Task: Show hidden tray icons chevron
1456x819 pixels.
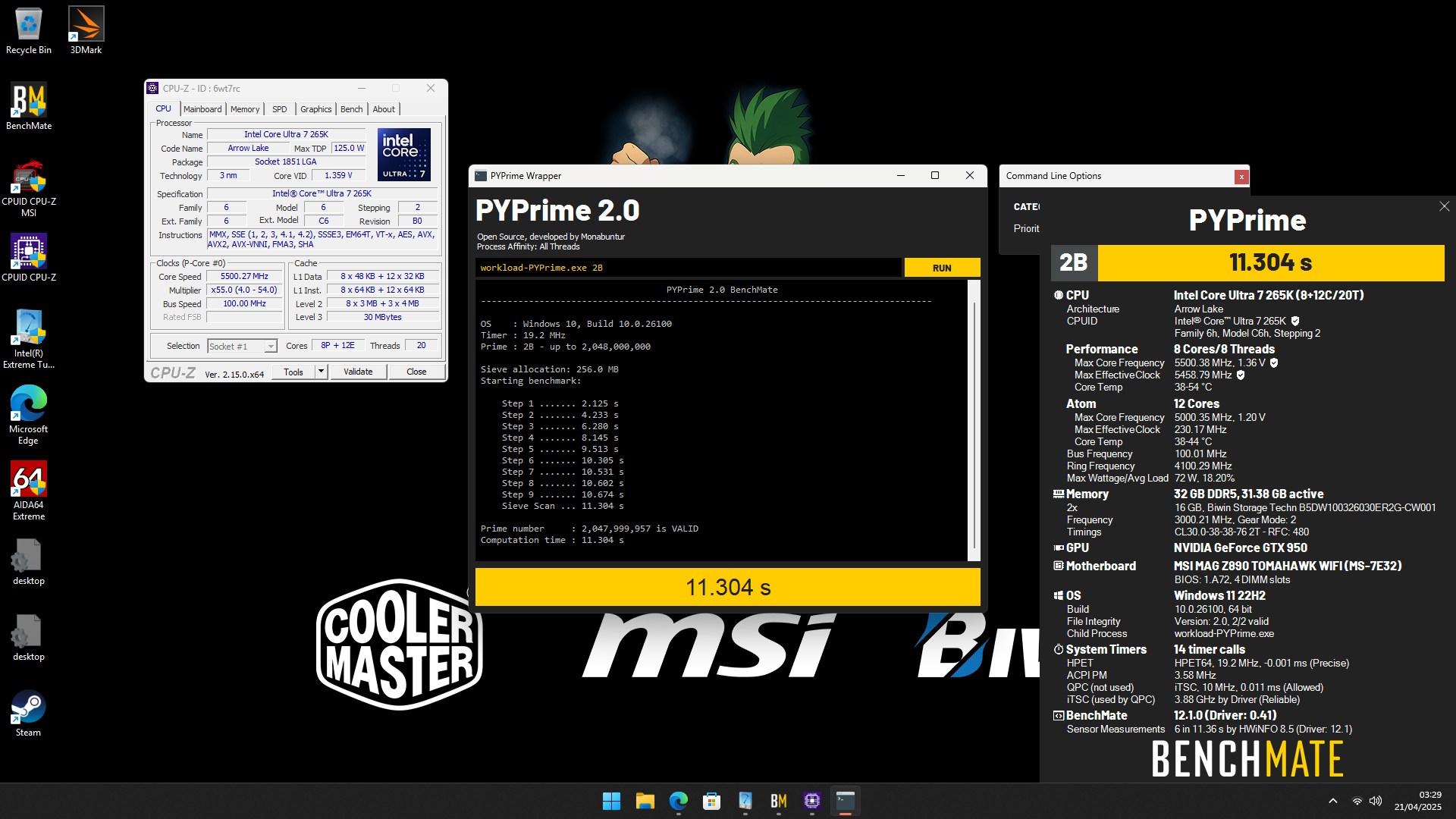Action: click(x=1333, y=801)
